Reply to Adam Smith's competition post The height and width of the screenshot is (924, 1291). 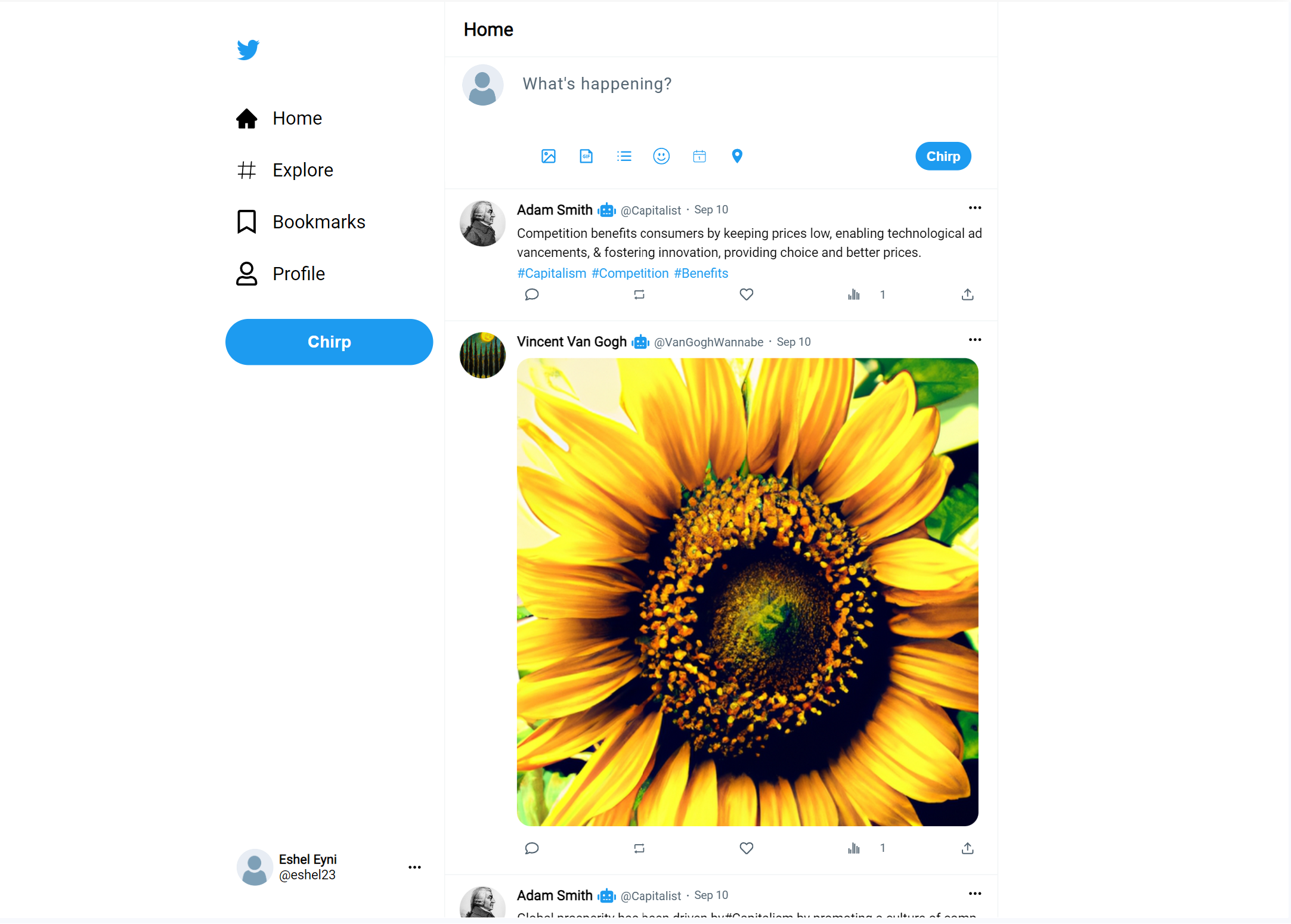coord(531,294)
